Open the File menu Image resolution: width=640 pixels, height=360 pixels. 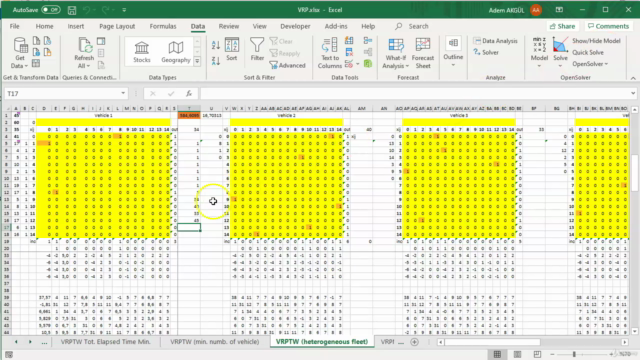(15, 26)
